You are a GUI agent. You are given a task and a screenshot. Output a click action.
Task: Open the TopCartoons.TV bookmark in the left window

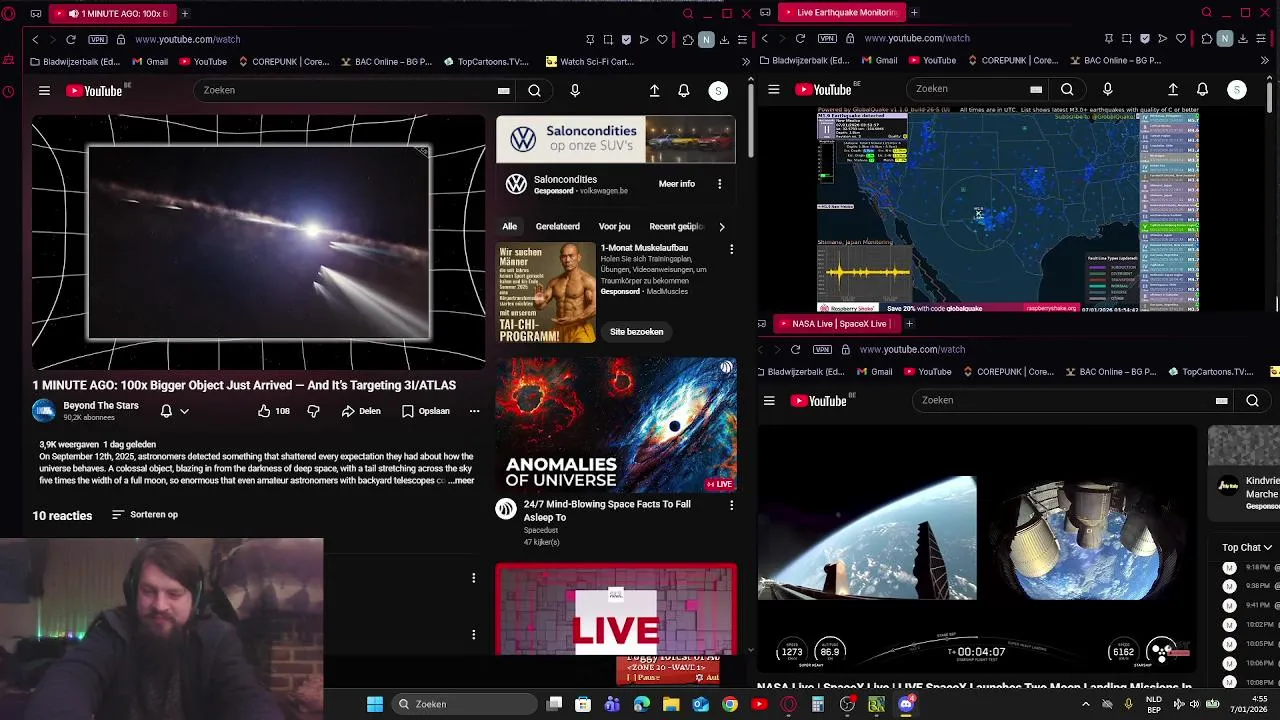pos(485,62)
